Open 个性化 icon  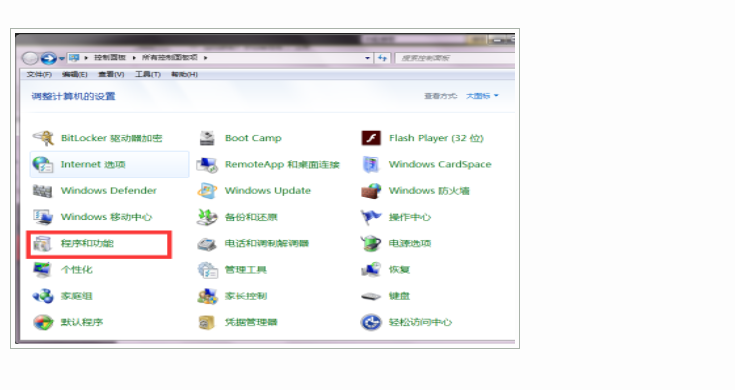(x=43, y=270)
